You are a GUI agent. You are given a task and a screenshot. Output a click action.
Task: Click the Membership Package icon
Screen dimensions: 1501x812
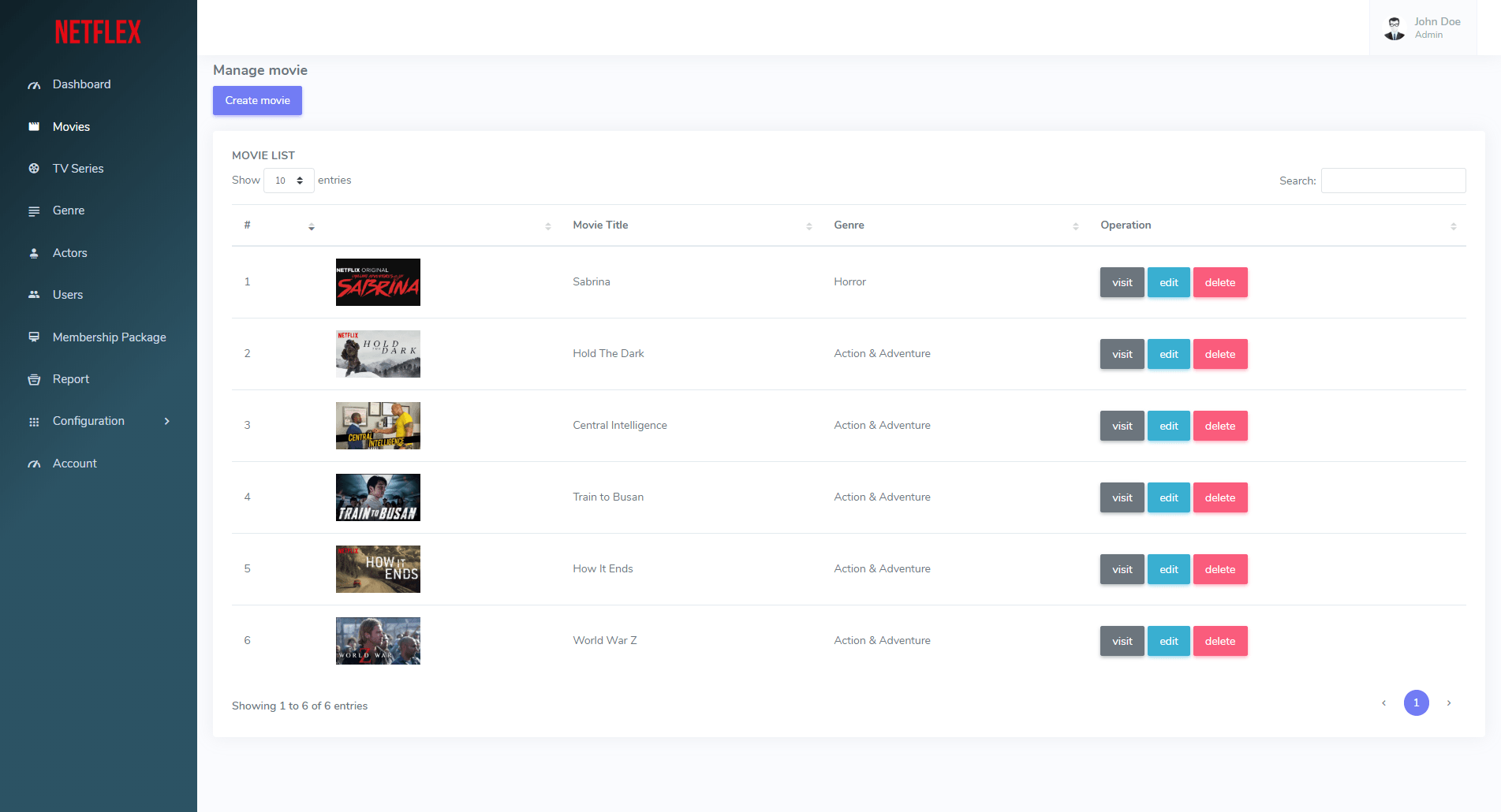pyautogui.click(x=34, y=337)
